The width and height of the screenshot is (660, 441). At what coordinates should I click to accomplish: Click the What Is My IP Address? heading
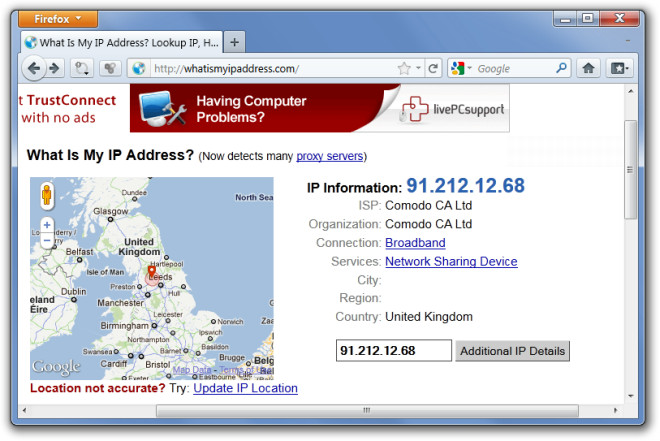coord(110,155)
